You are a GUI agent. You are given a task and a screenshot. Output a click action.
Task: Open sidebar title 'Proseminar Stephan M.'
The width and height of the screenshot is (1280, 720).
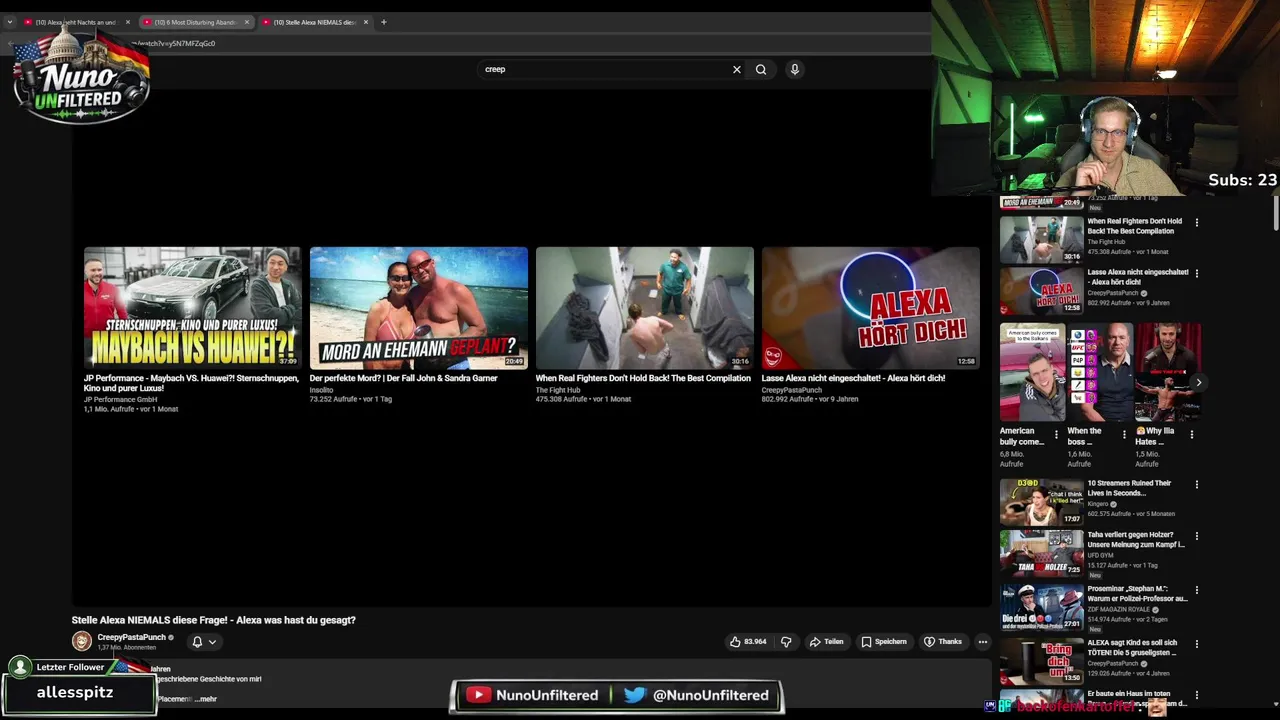pyautogui.click(x=1137, y=594)
